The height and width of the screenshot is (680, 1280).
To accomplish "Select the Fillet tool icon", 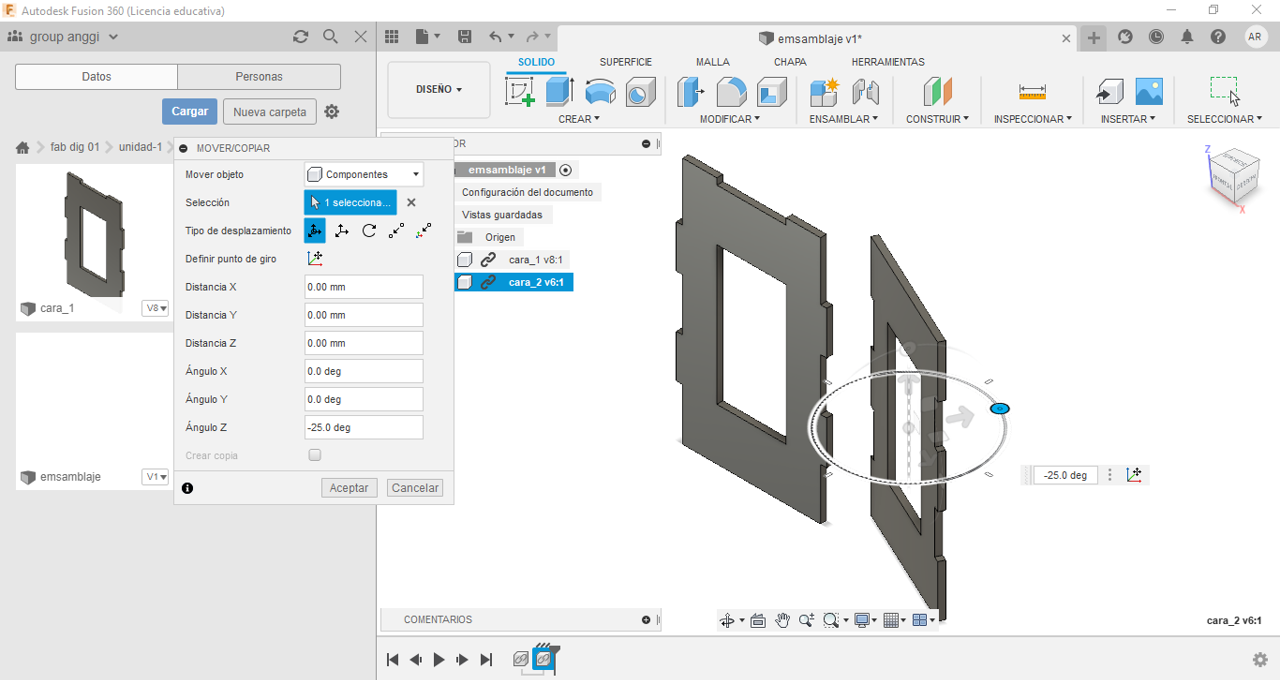I will (x=731, y=92).
